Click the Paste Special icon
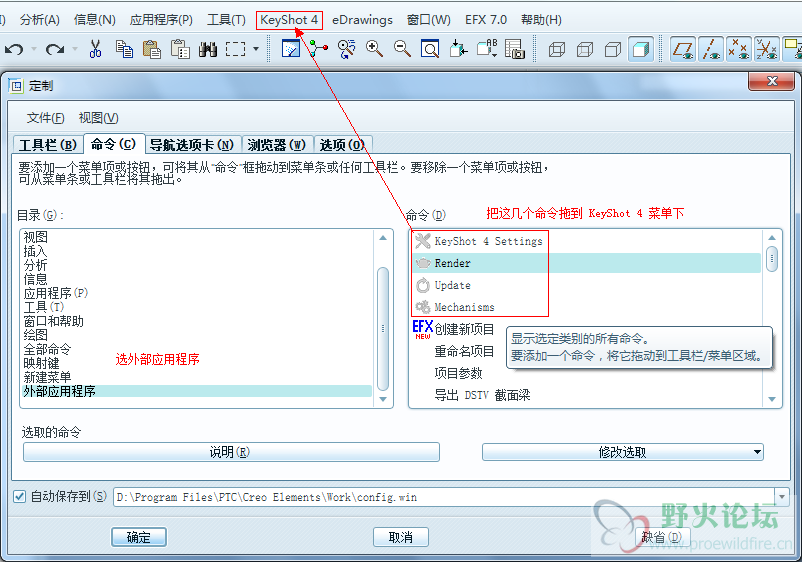This screenshot has width=802, height=562. click(x=180, y=49)
